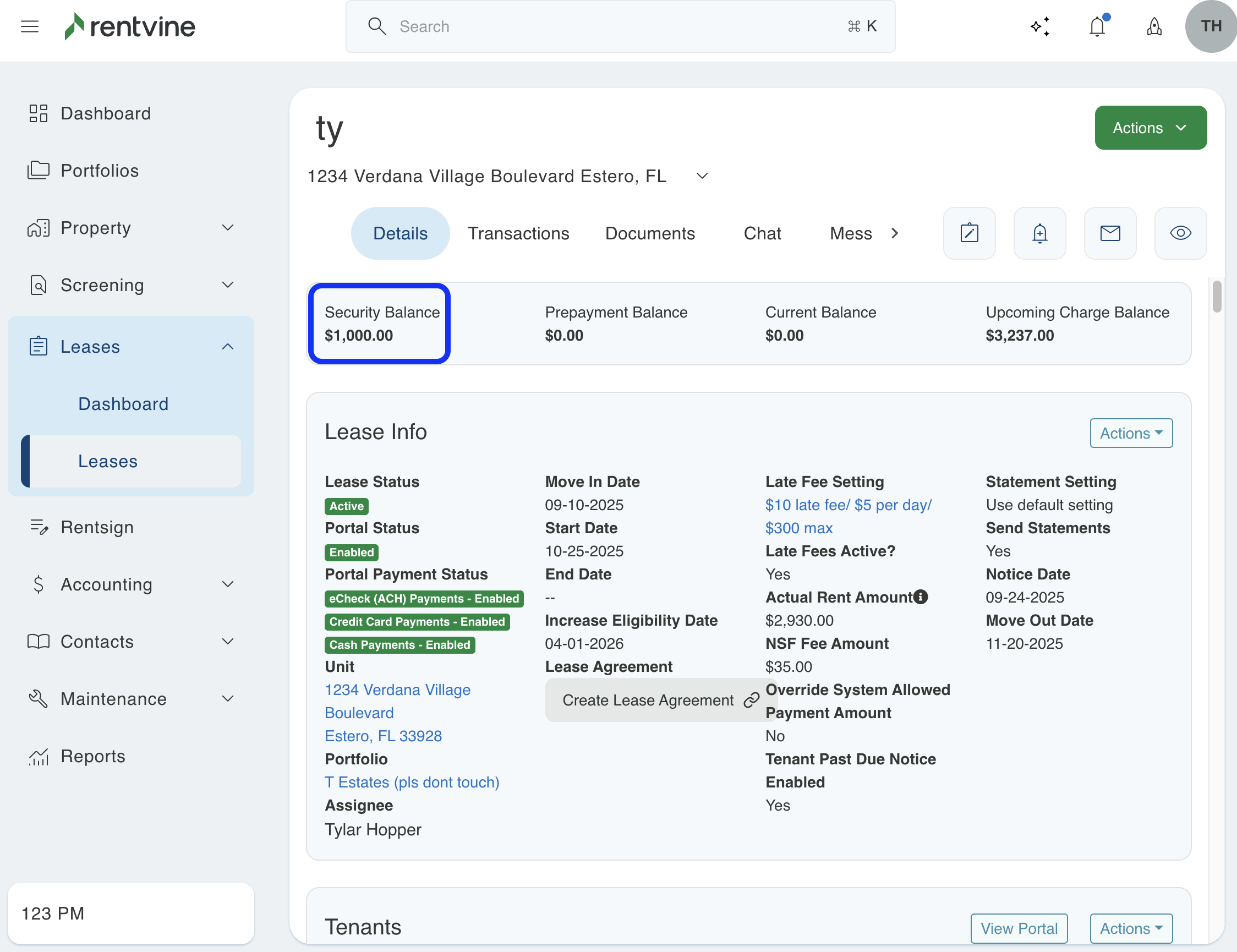
Task: Open the T Estates portfolio link
Action: click(412, 782)
